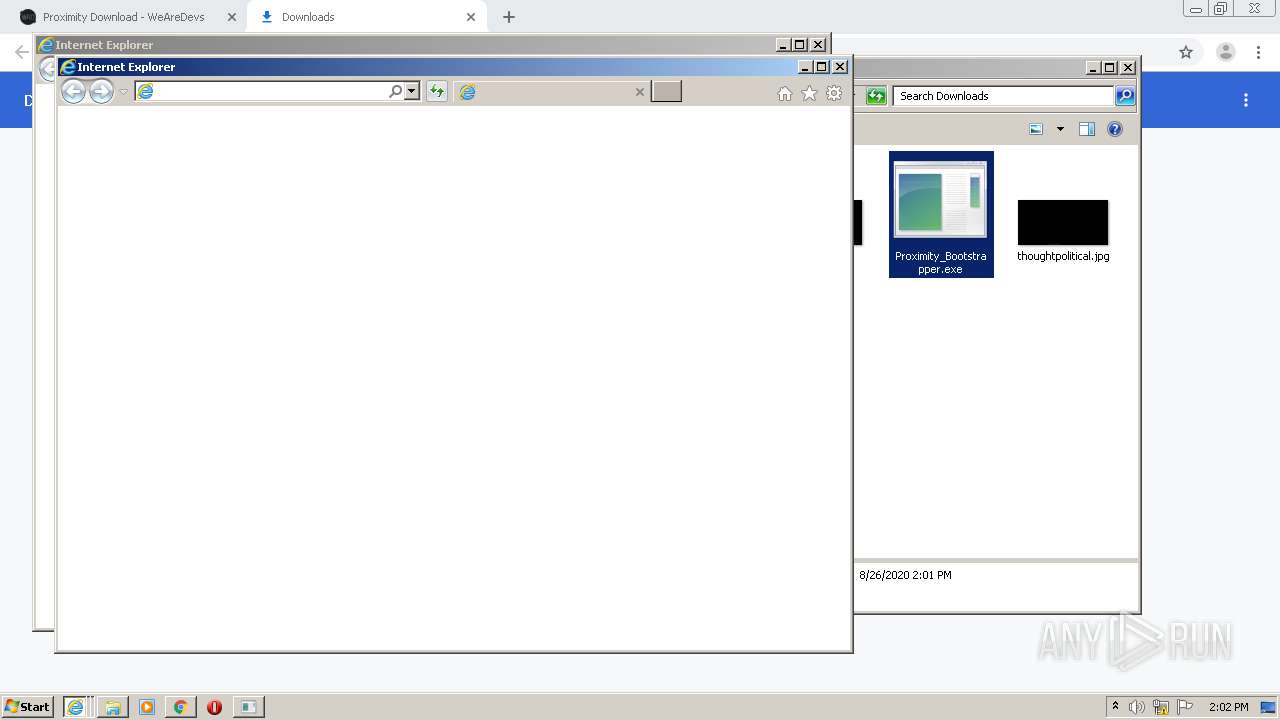Select the blank Internet Explorer tab

coord(550,92)
